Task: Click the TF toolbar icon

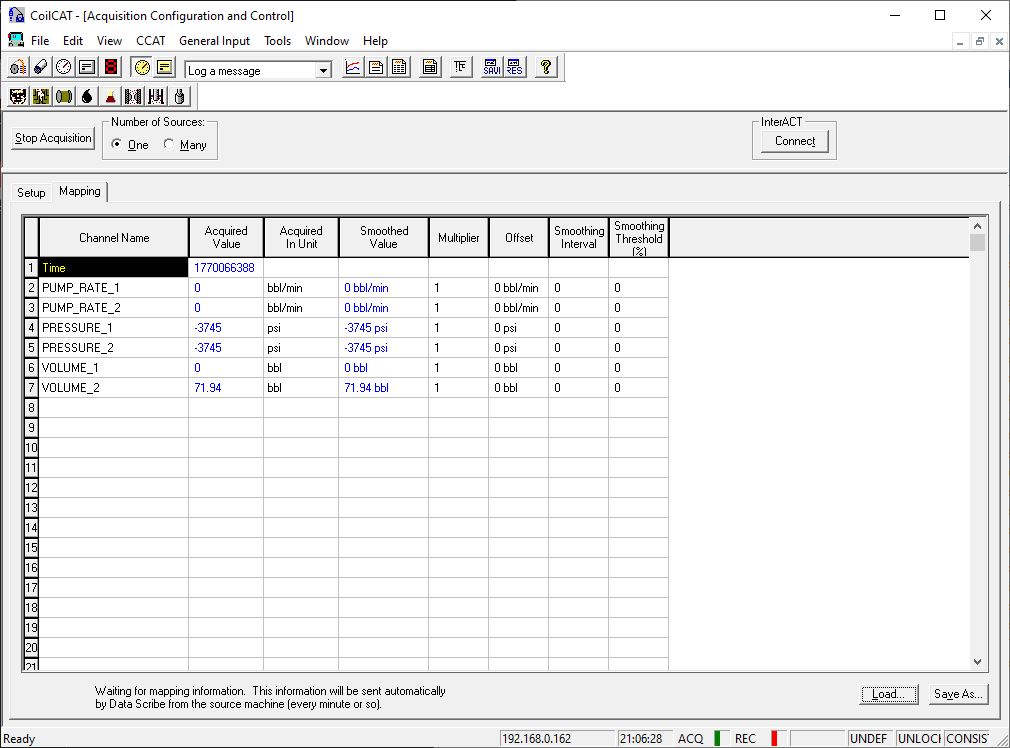Action: click(x=460, y=68)
